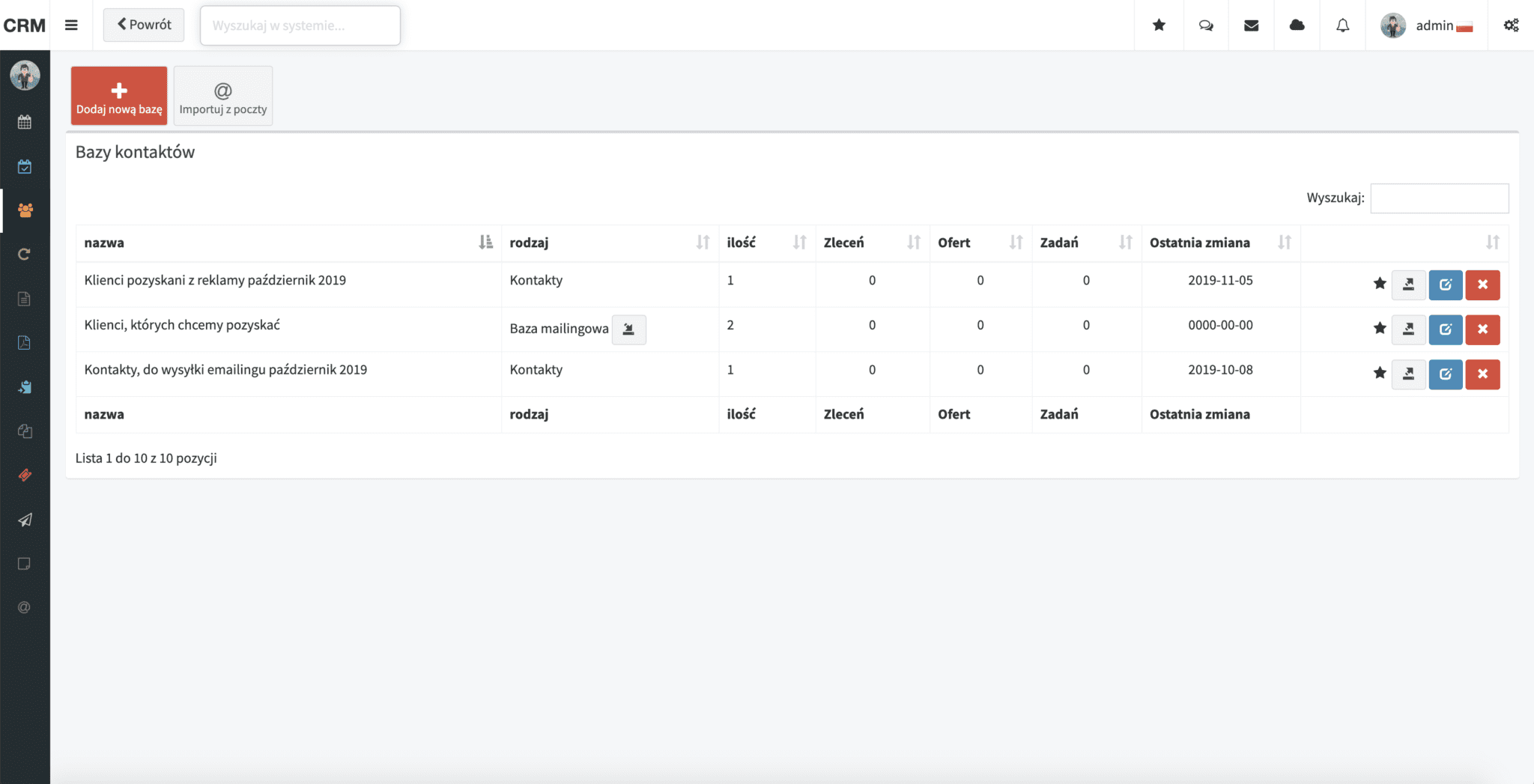Open the paper plane icon in sidebar

[25, 520]
